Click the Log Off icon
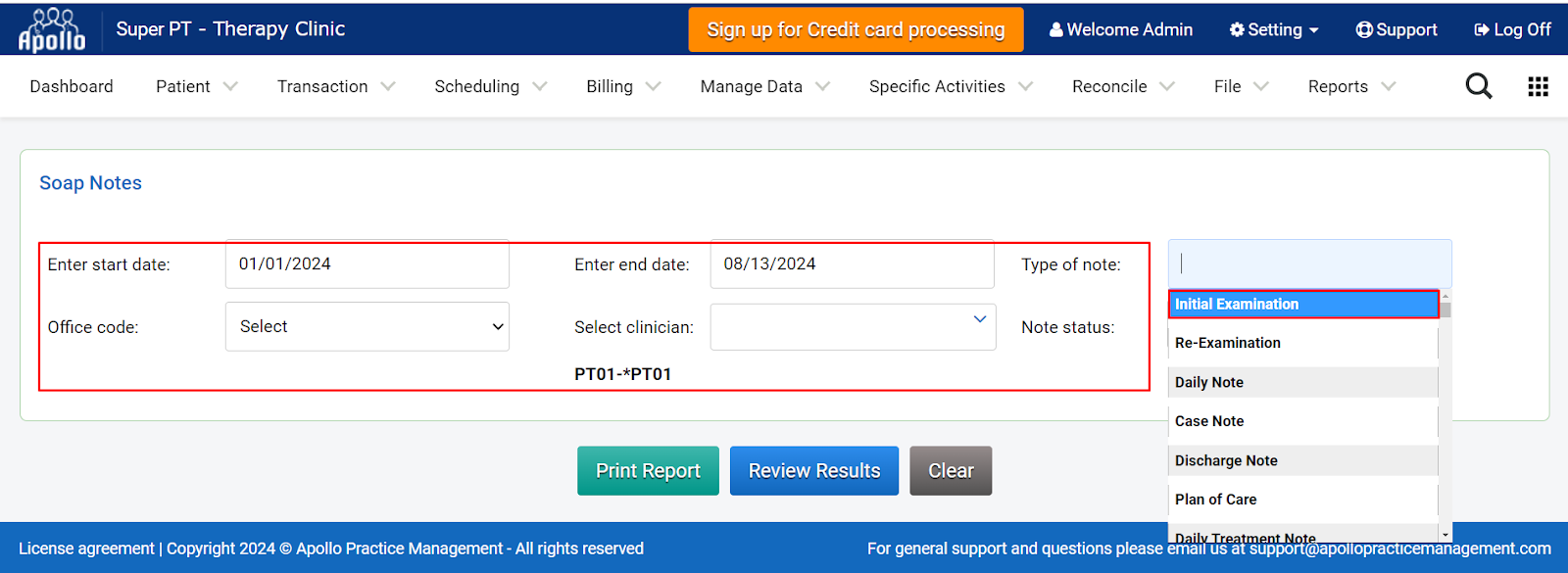 [1482, 29]
